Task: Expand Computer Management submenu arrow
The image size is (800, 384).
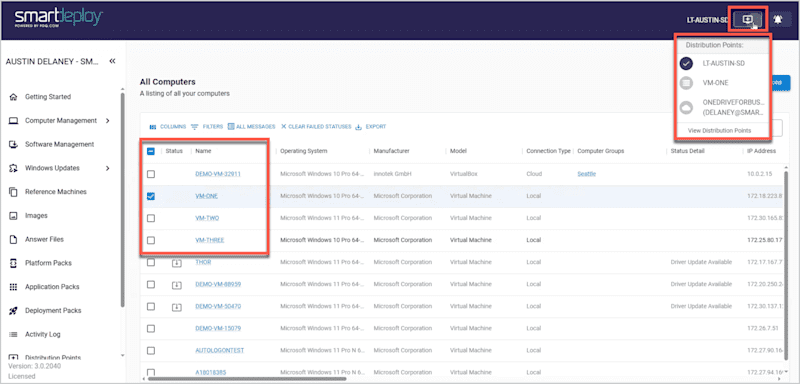Action: click(x=108, y=121)
